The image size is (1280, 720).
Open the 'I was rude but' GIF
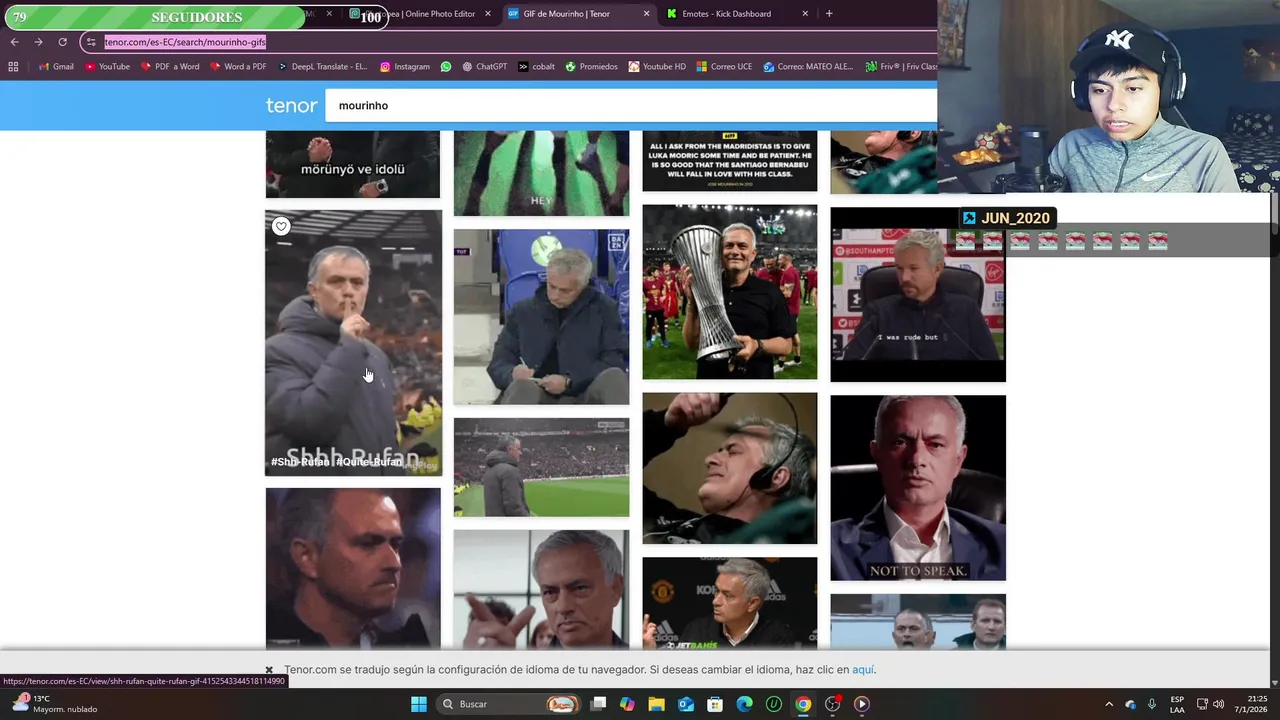point(918,294)
